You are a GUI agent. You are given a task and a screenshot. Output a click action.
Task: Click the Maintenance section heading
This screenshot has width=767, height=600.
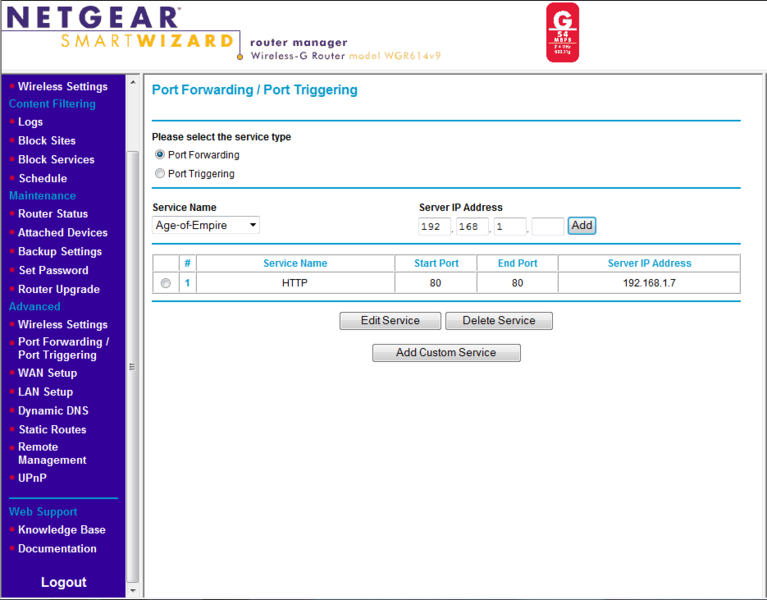pyautogui.click(x=43, y=196)
